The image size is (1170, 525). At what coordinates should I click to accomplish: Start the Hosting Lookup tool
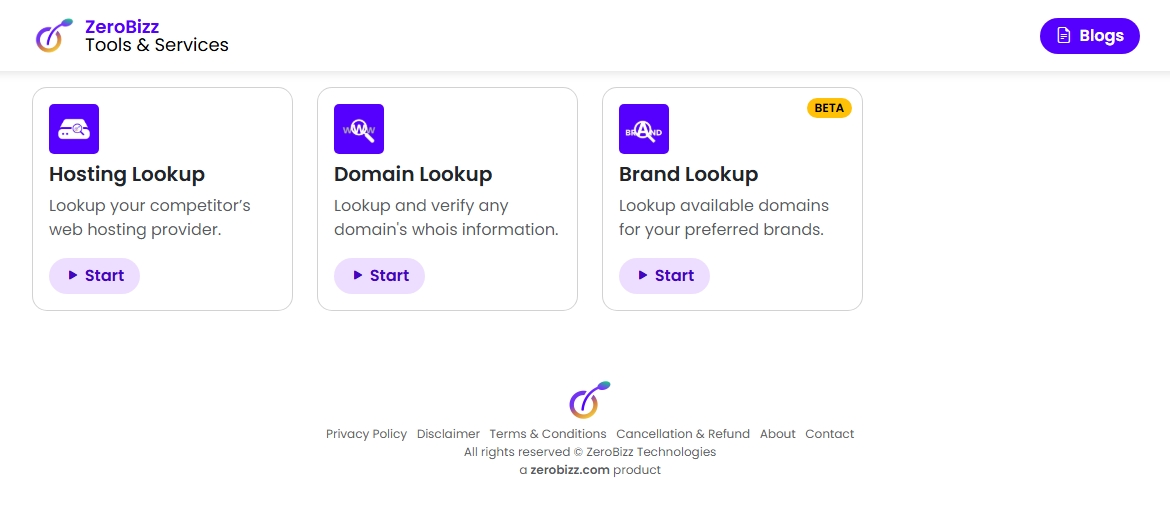[x=94, y=276]
